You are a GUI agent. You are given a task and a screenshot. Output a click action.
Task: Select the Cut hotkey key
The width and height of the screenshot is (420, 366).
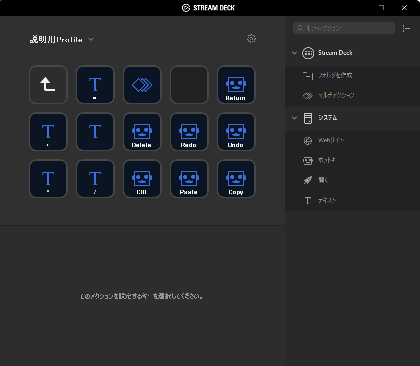point(142,179)
